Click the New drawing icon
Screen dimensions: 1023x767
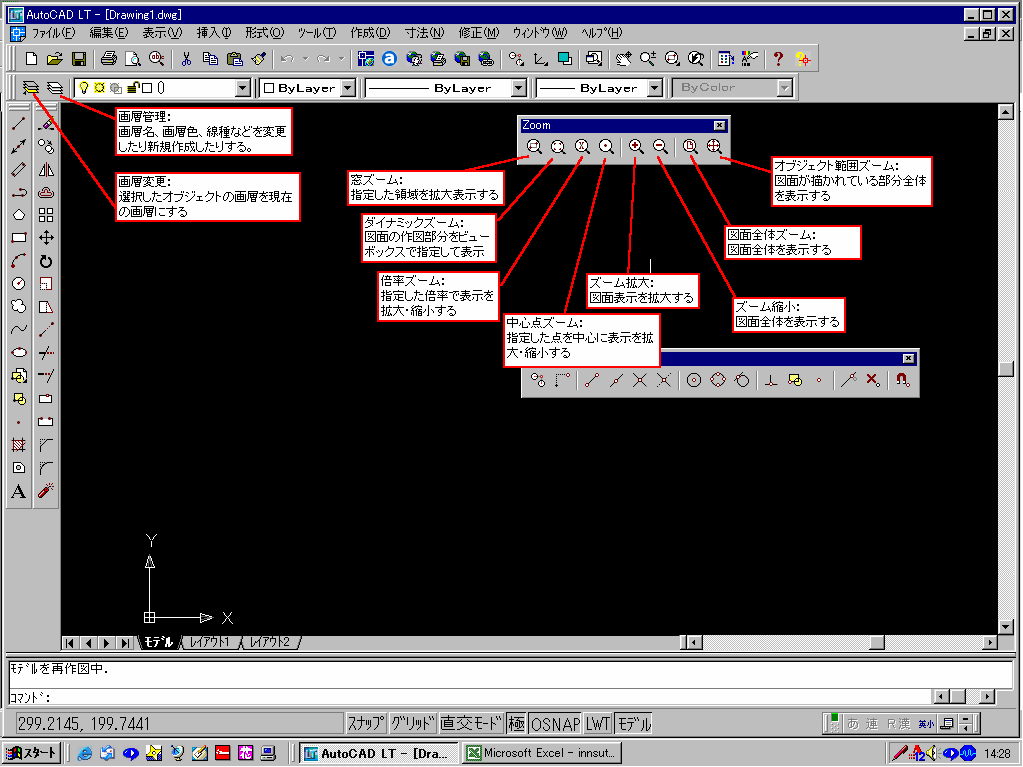coord(31,59)
